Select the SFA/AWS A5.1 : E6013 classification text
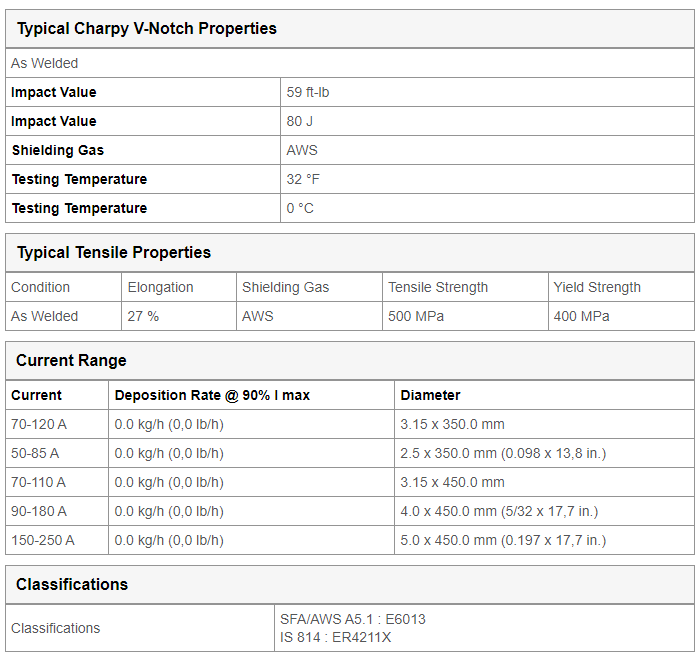 pyautogui.click(x=353, y=619)
